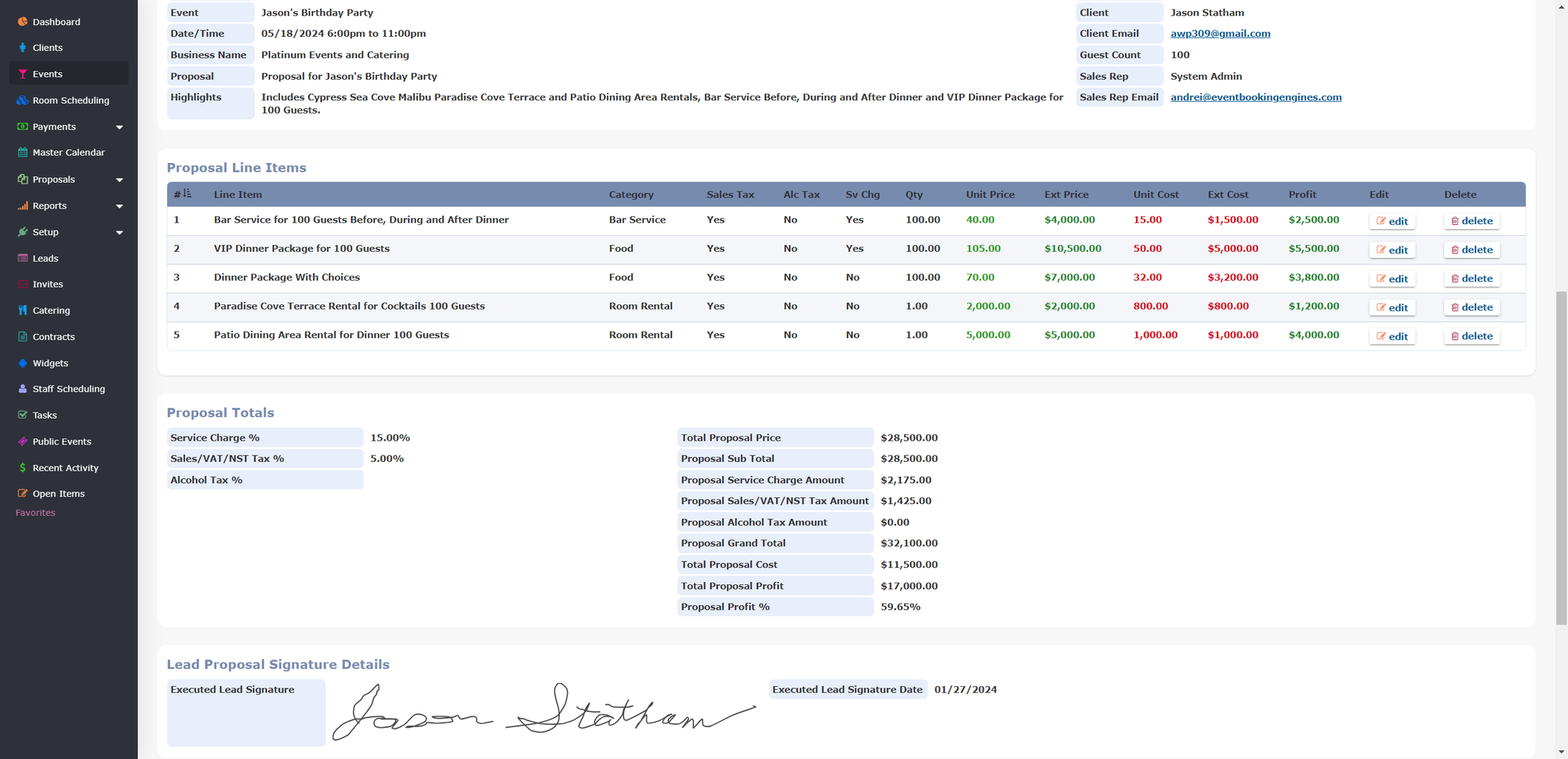Click the Invites envelope icon
The image size is (1568, 759).
pyautogui.click(x=23, y=285)
